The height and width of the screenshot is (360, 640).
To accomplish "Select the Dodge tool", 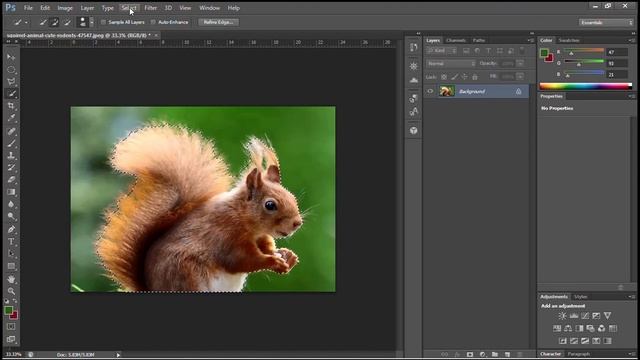I will [x=11, y=216].
